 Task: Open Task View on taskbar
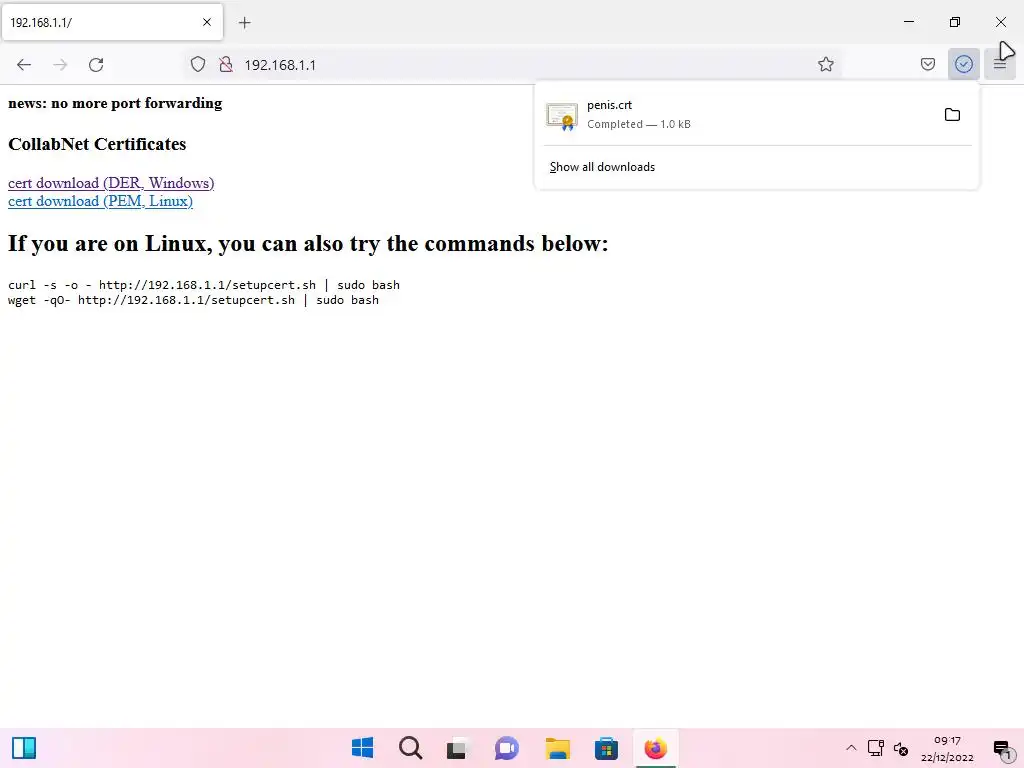point(458,748)
